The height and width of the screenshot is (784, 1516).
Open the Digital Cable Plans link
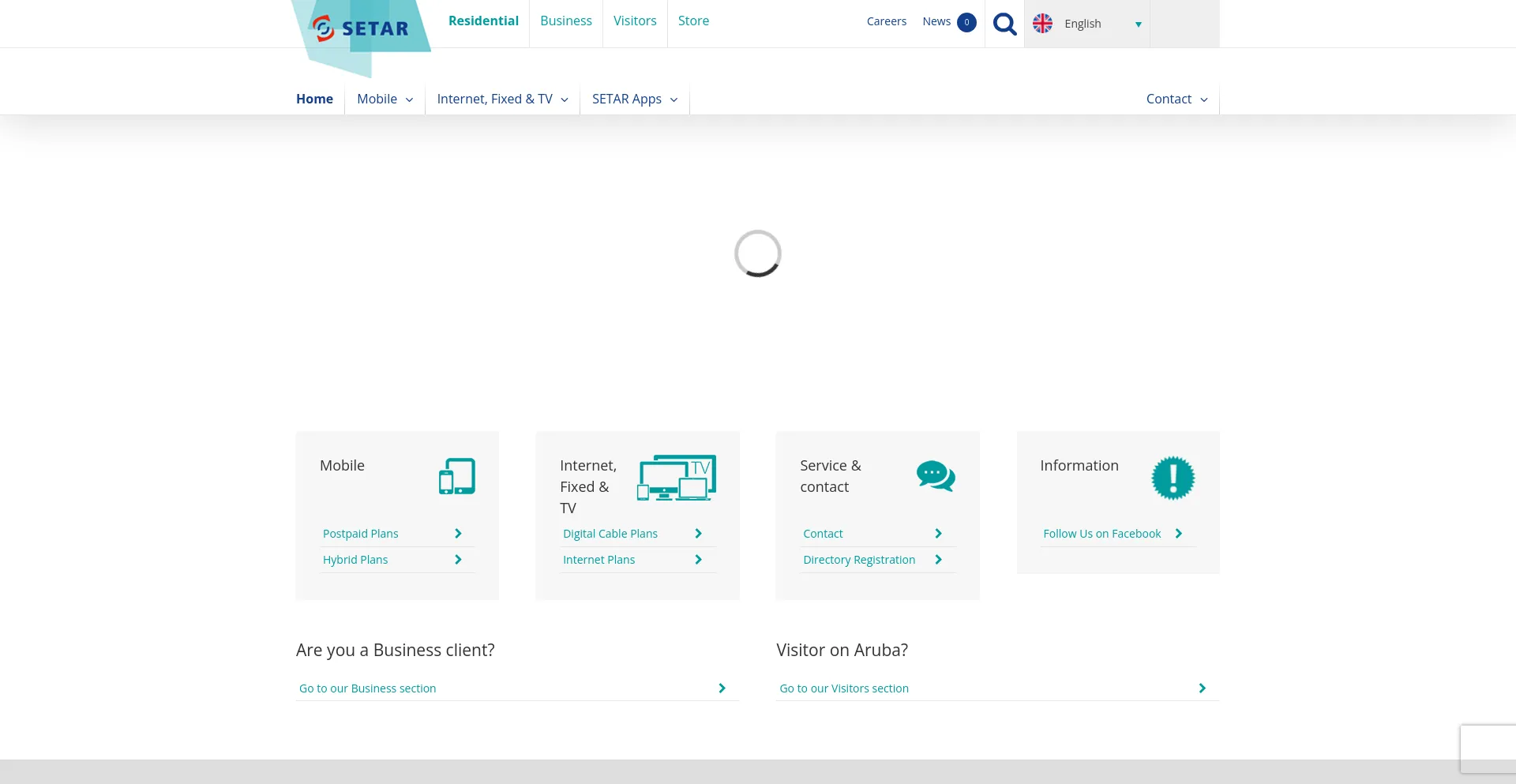point(610,534)
